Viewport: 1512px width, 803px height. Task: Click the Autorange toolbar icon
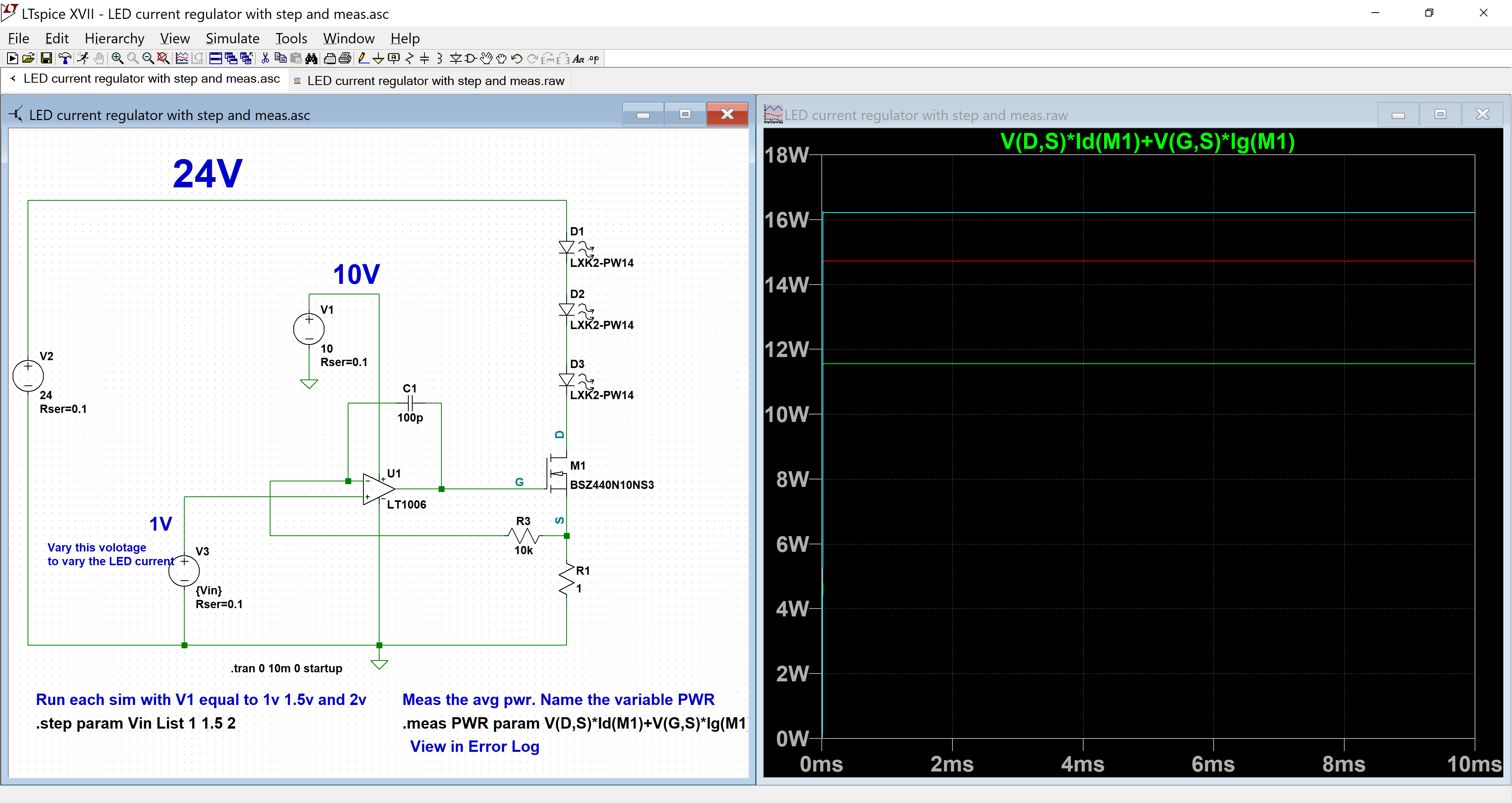click(198, 59)
